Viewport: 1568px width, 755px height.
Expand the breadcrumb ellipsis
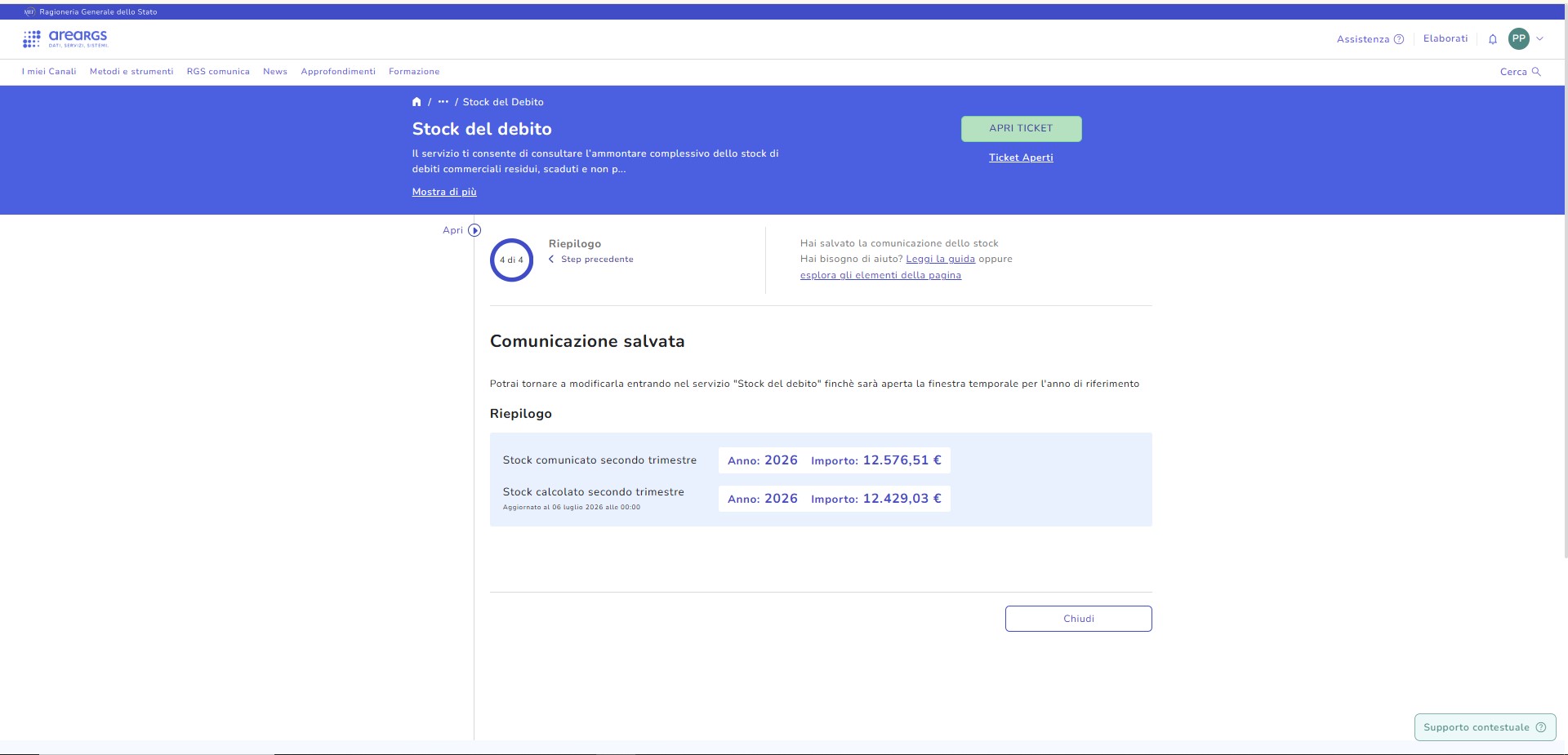pyautogui.click(x=443, y=102)
